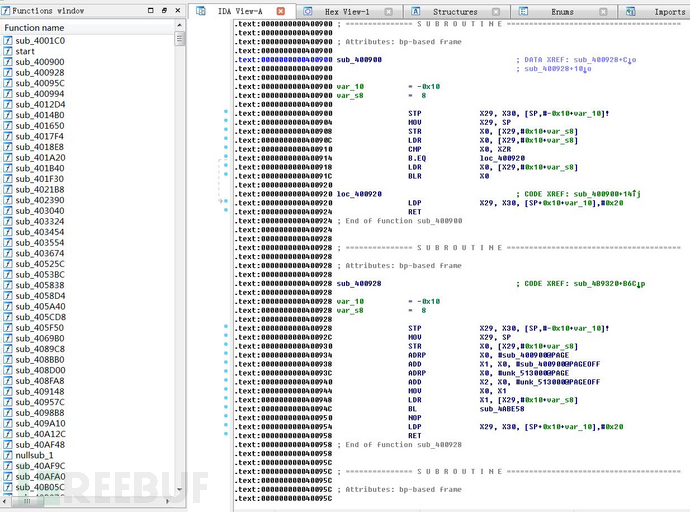The width and height of the screenshot is (690, 512).
Task: Click the Enums tab icon
Action: click(x=523, y=11)
